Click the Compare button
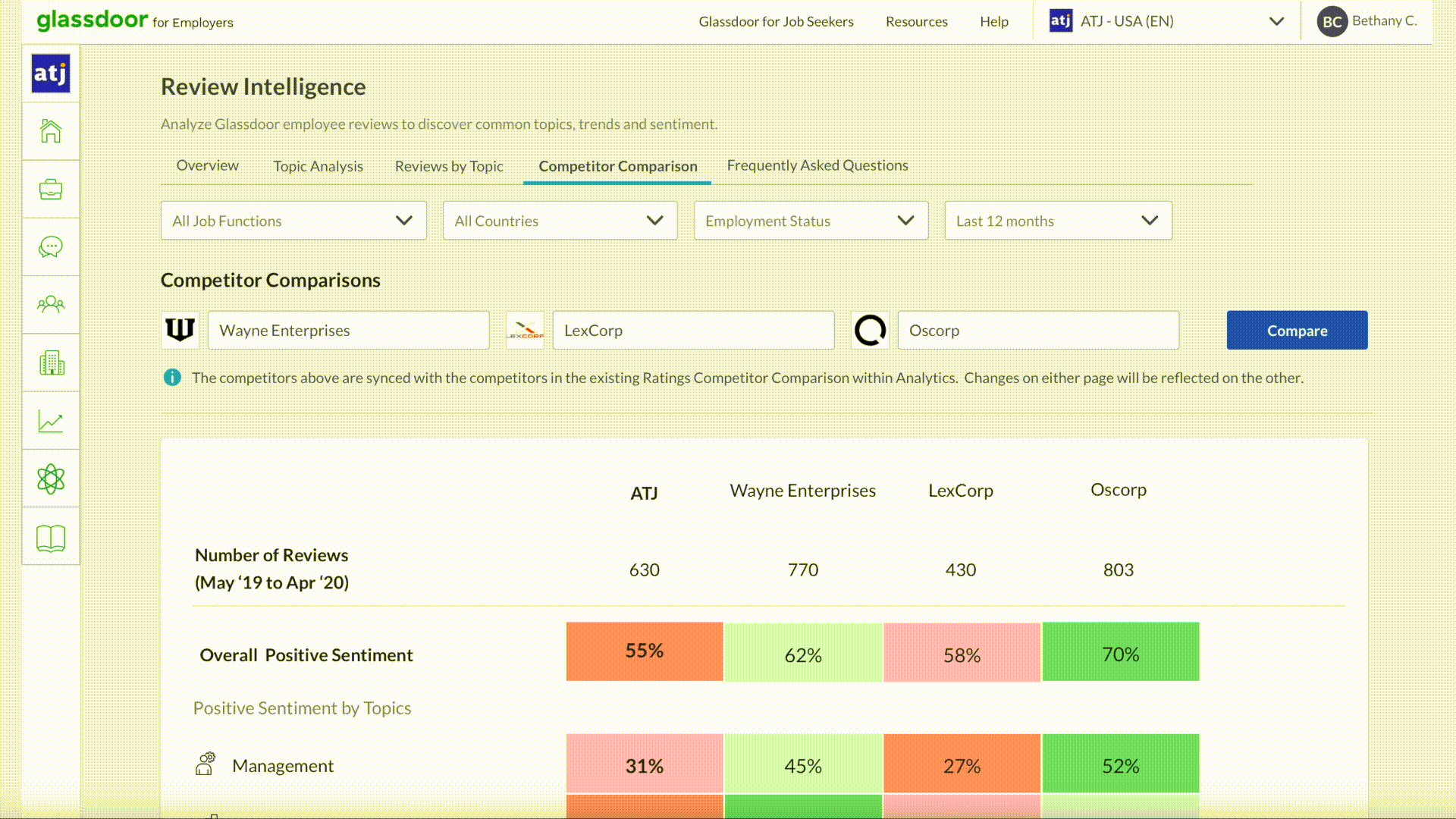 (x=1297, y=330)
